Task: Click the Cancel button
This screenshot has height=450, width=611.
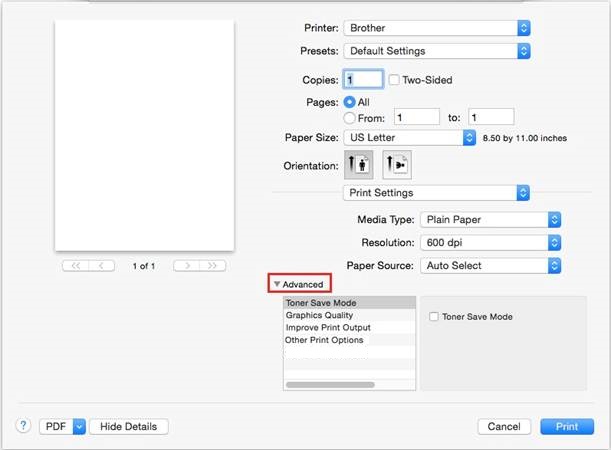Action: tap(504, 427)
